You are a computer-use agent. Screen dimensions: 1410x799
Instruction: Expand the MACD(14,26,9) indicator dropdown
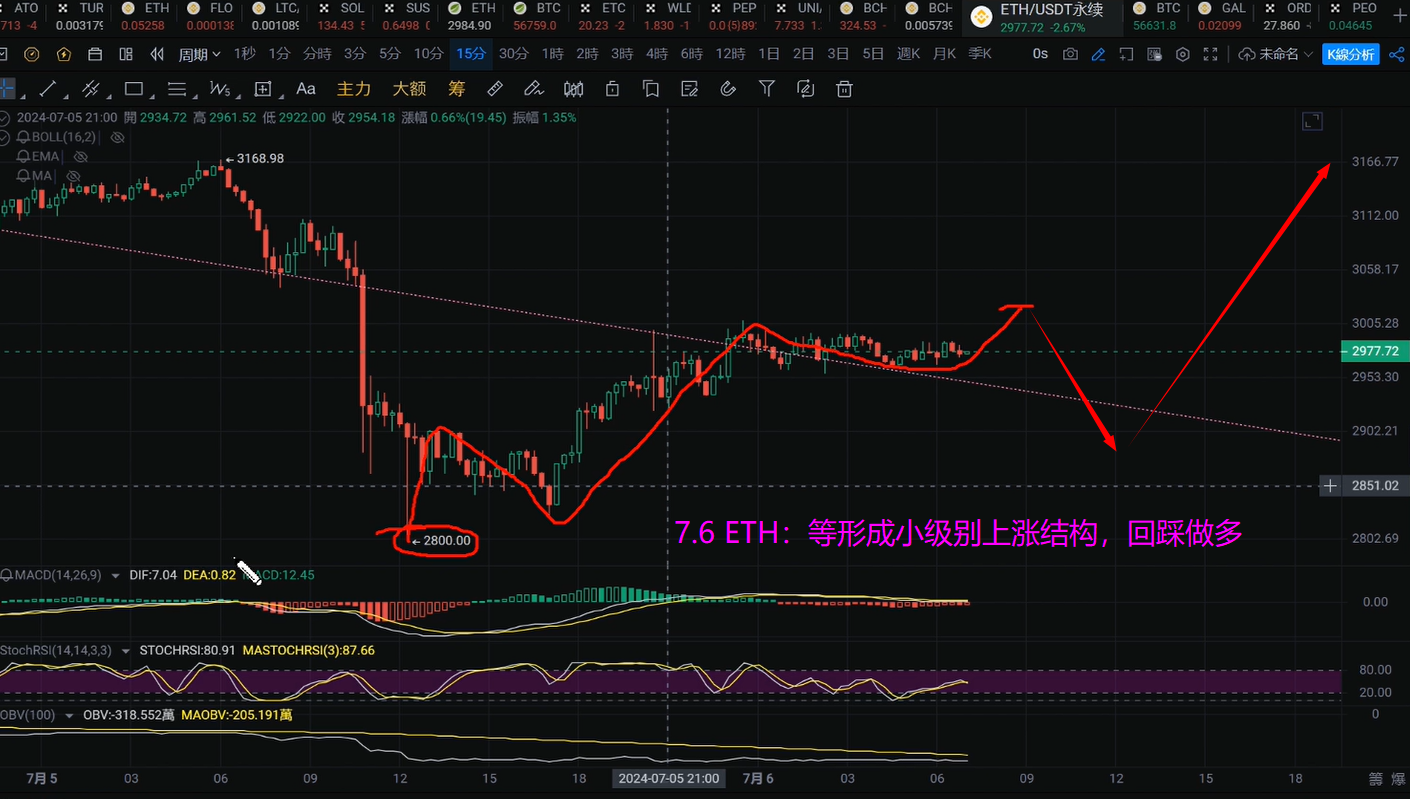click(x=115, y=576)
